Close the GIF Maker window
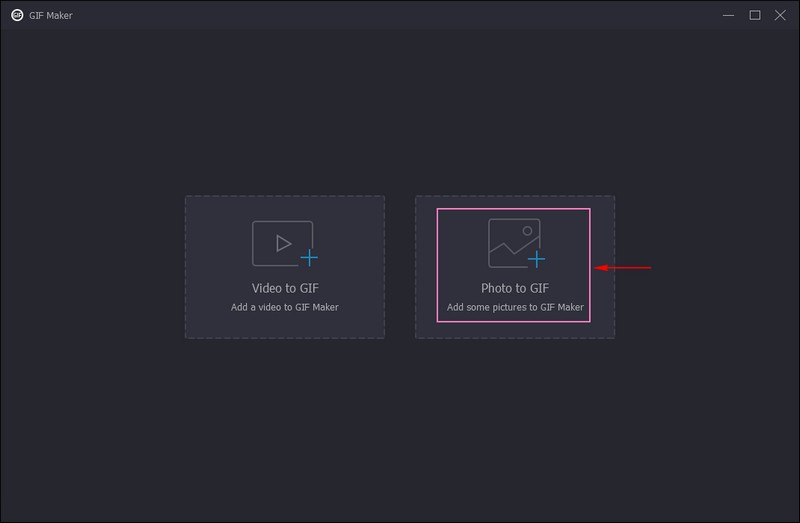The image size is (800, 523). (x=781, y=15)
